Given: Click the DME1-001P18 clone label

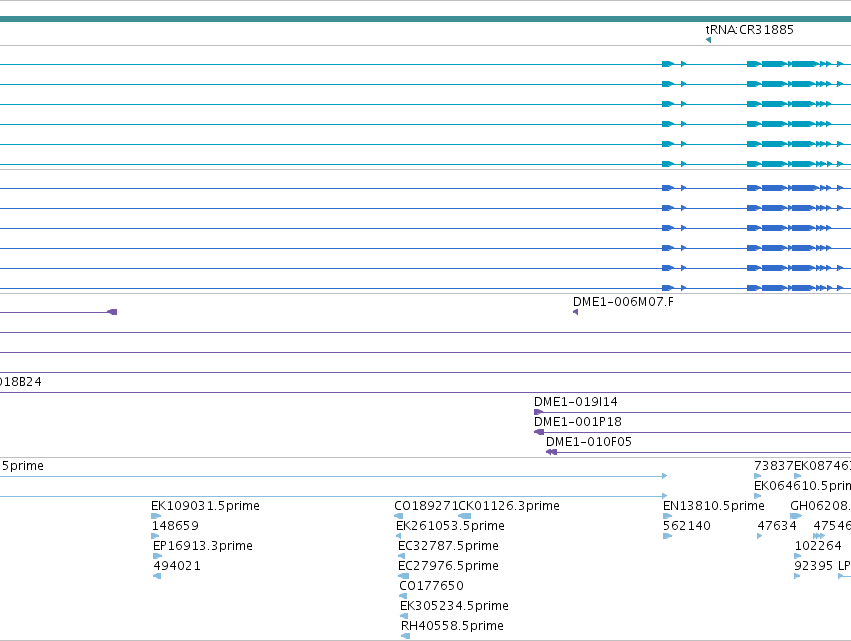Looking at the screenshot, I should 578,422.
